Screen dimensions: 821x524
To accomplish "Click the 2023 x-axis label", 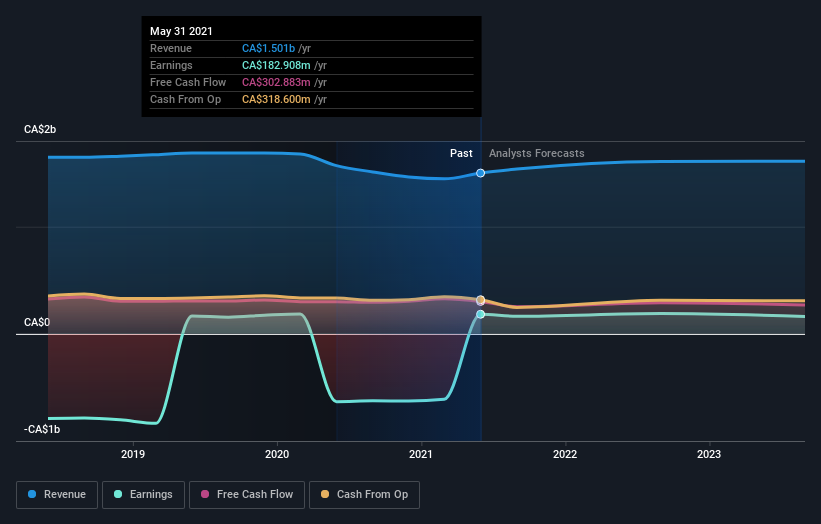I will (x=709, y=454).
